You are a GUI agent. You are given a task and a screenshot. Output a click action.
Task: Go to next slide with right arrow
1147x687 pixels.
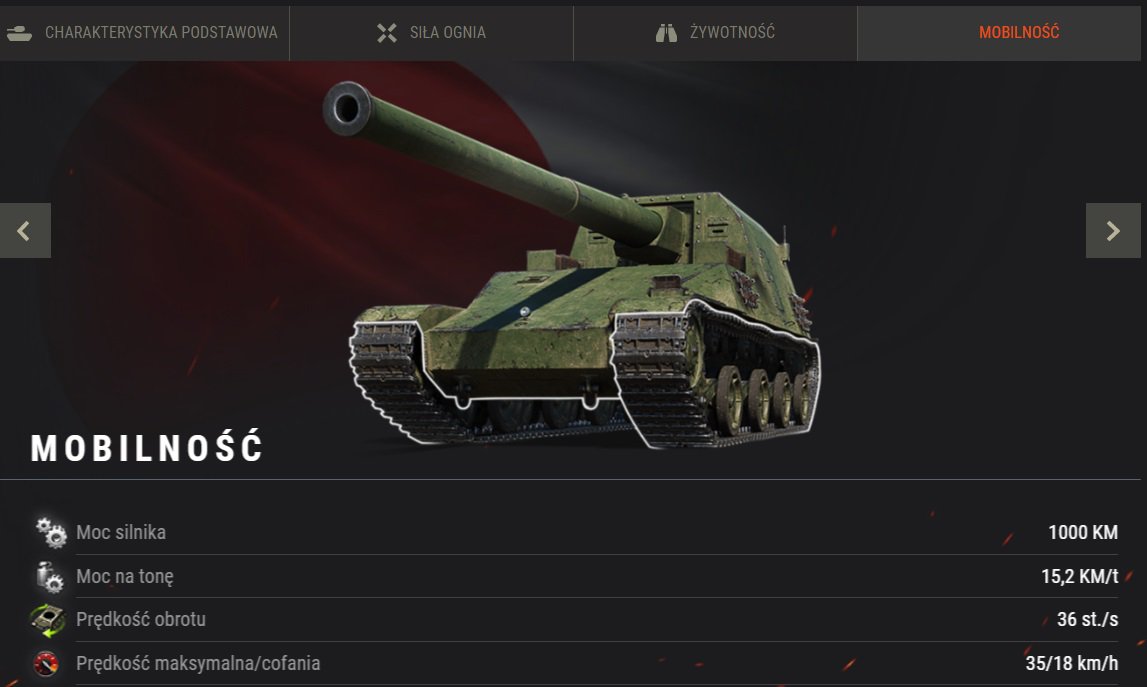[x=1113, y=230]
